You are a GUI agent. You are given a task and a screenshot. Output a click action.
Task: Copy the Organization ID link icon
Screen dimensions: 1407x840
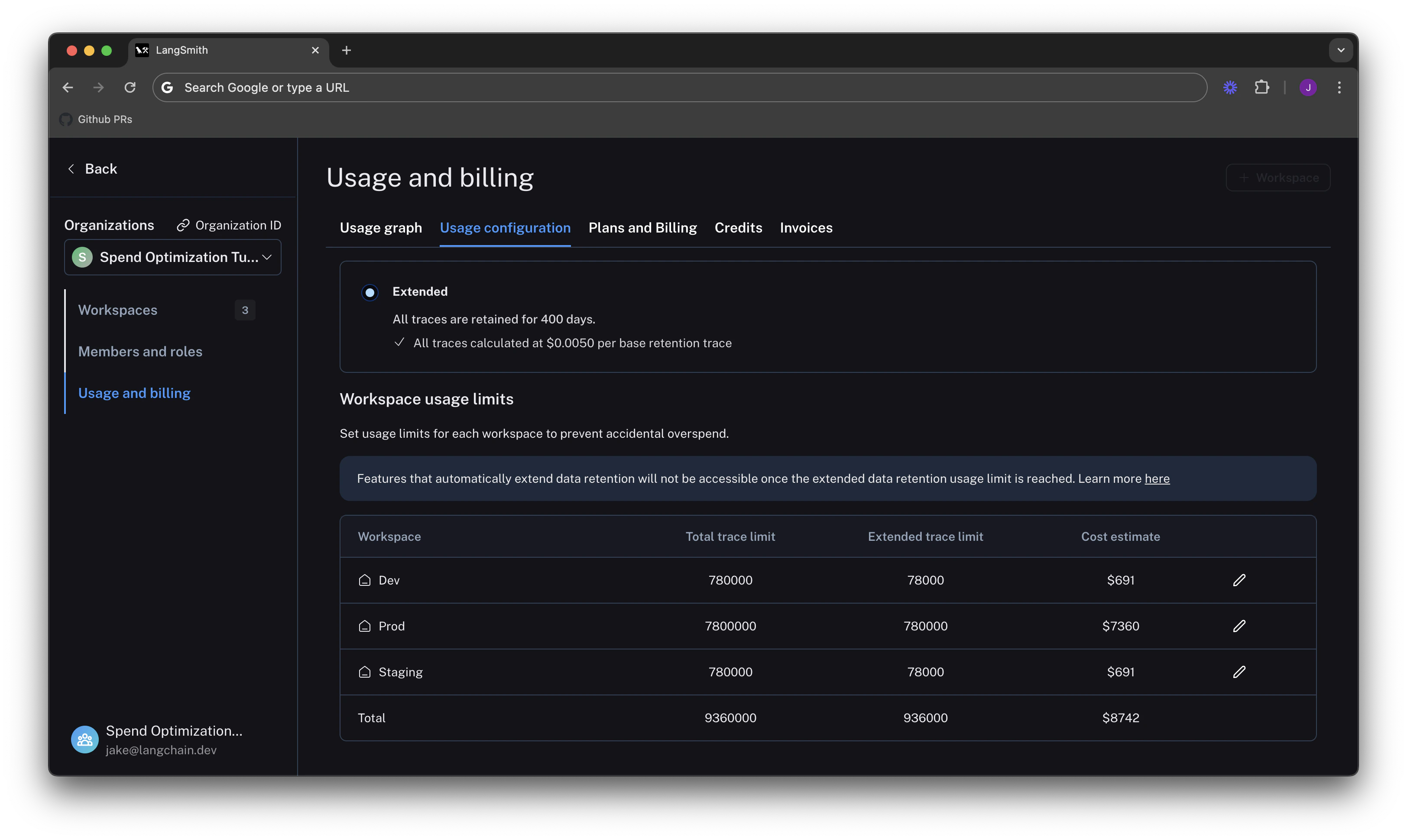183,225
